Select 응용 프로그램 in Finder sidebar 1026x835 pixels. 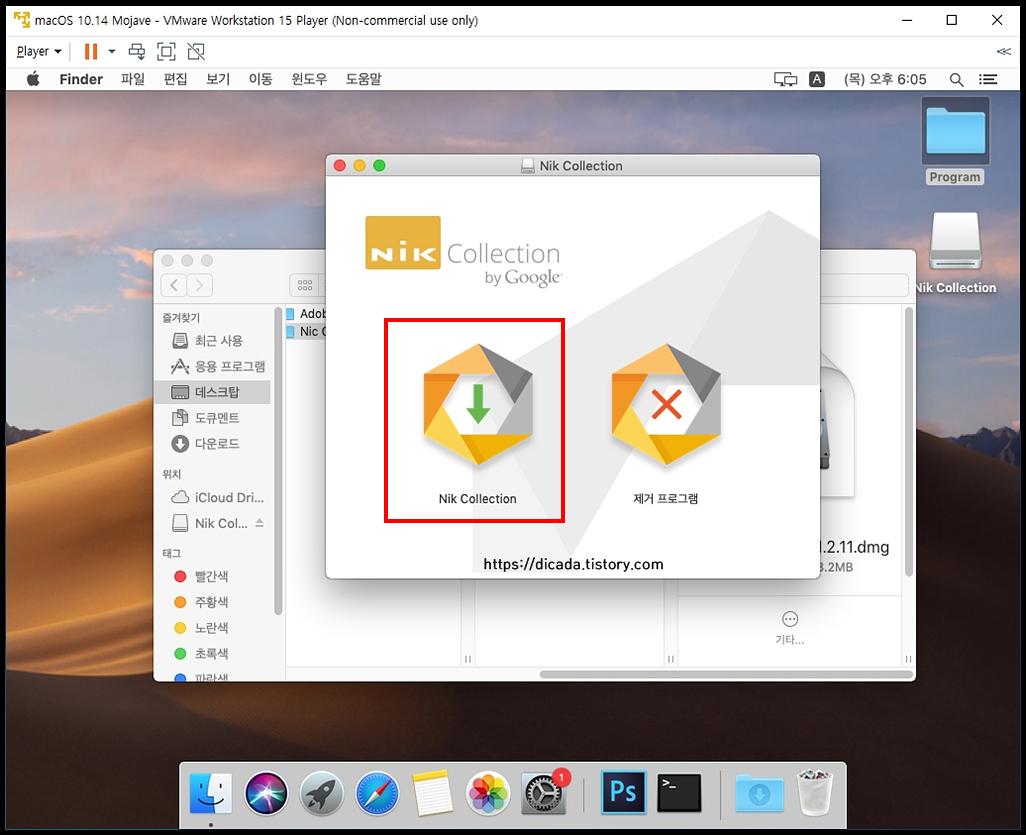pyautogui.click(x=213, y=366)
